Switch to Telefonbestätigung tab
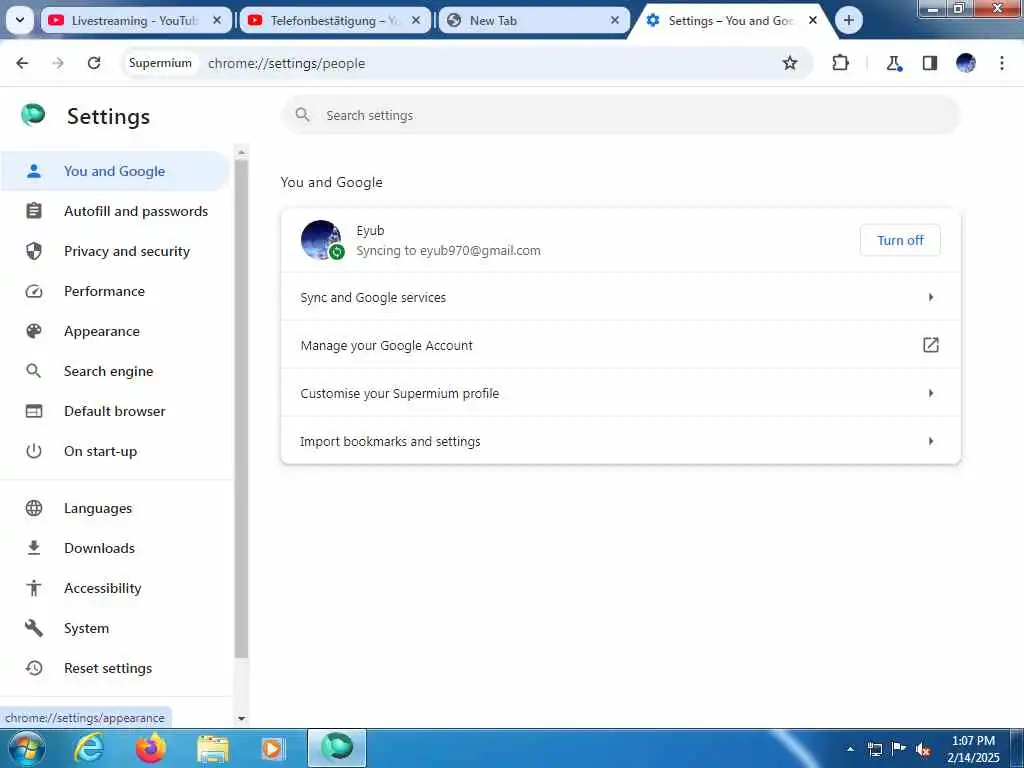 335,21
